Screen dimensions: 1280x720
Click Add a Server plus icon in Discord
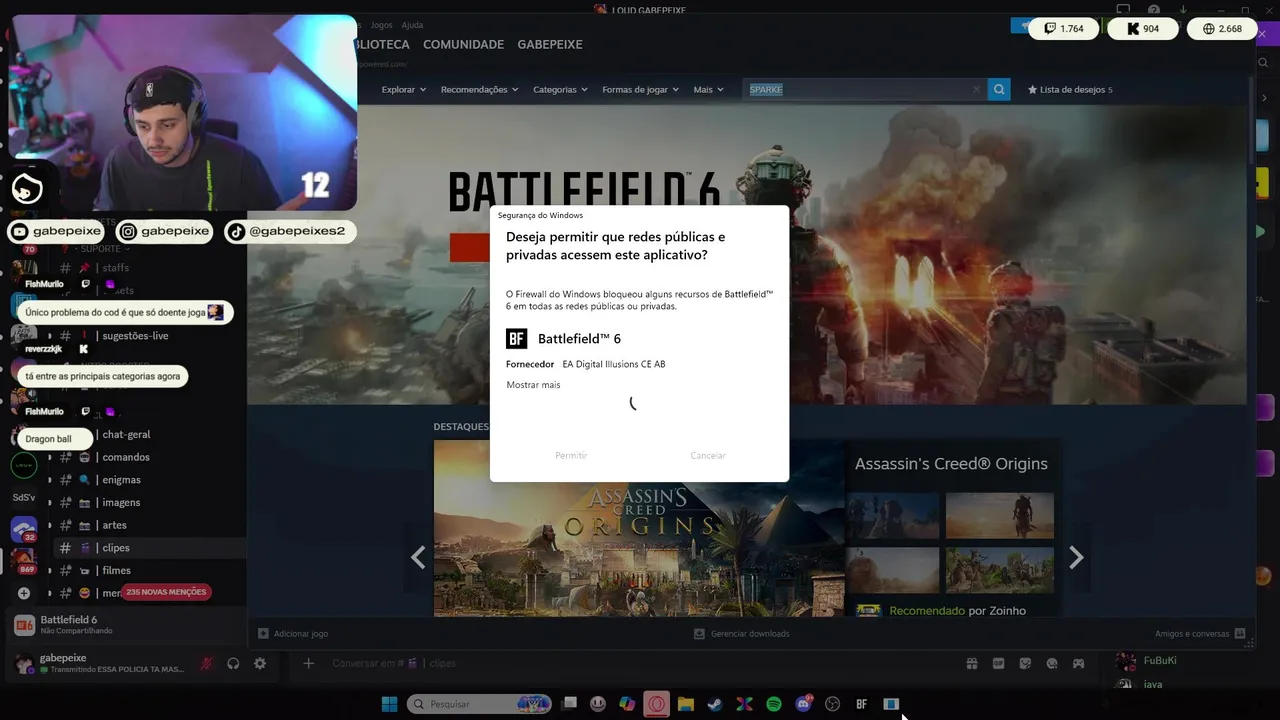24,593
